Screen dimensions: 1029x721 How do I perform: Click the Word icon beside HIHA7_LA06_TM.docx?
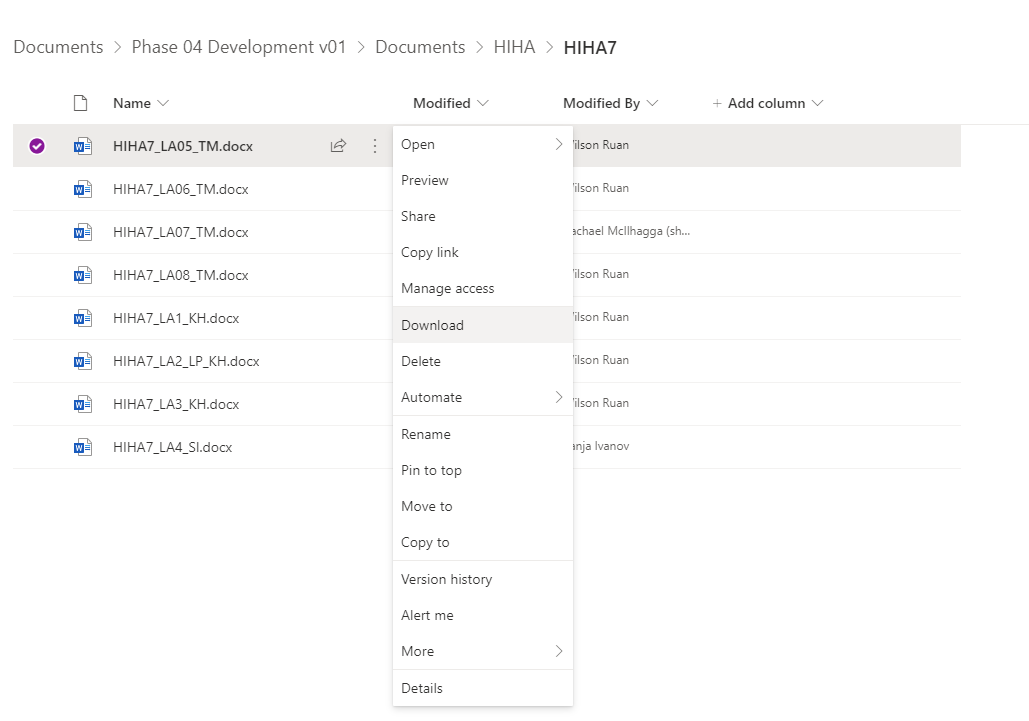click(83, 189)
